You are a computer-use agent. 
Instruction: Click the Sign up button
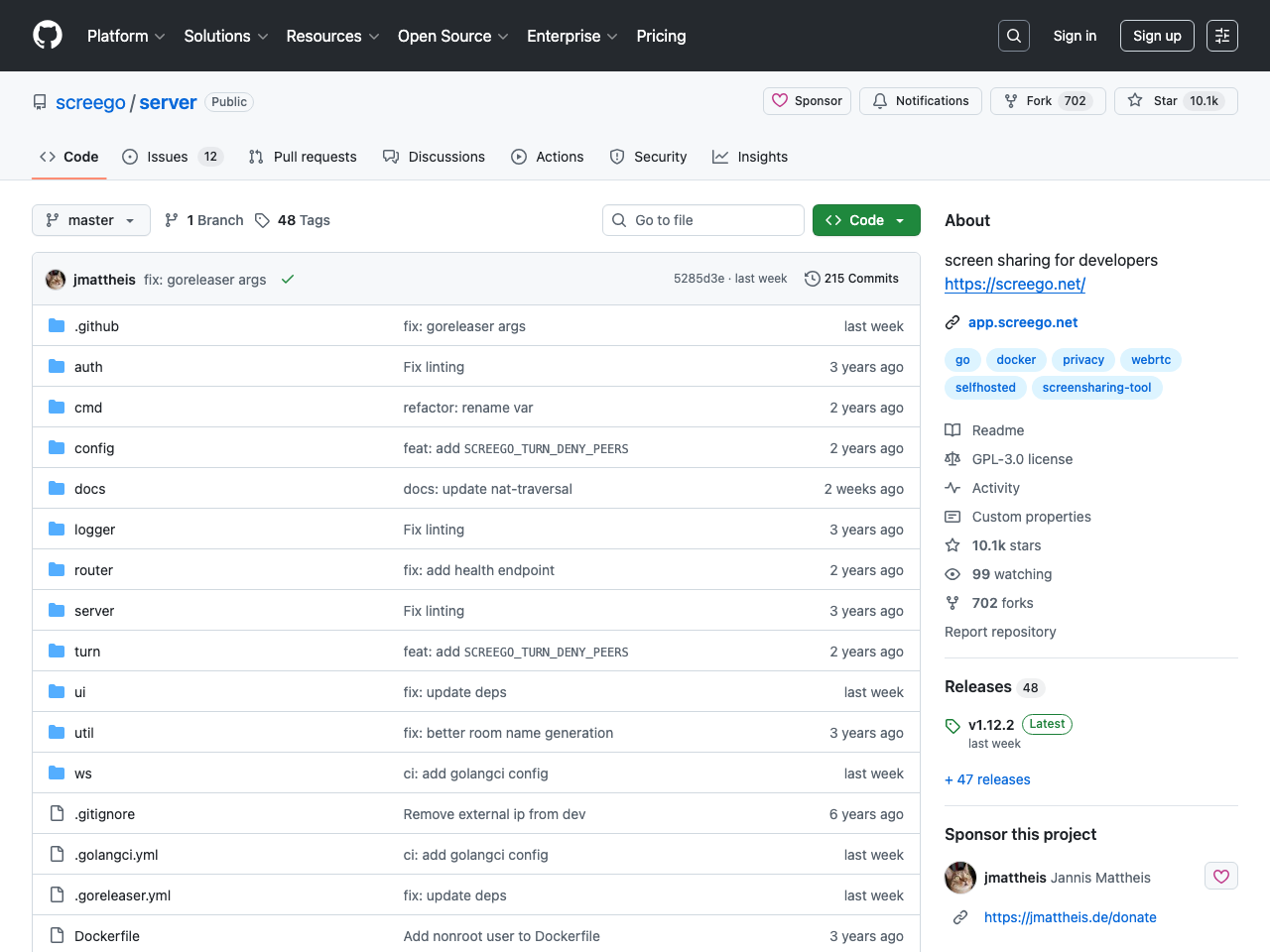pos(1157,36)
